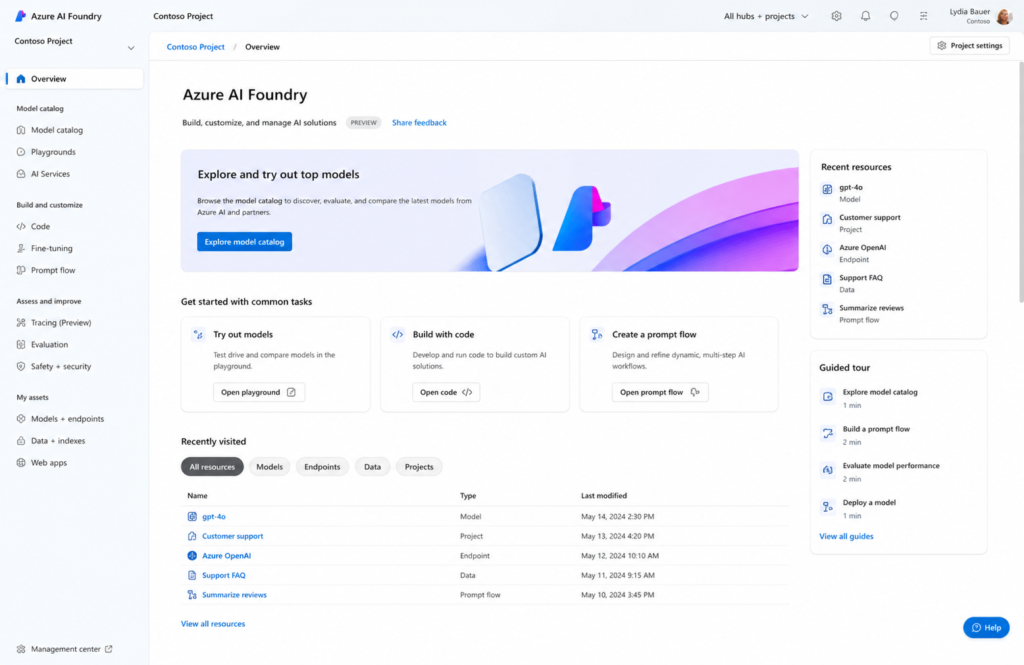Click Azure OpenAI icon in Recent resources
Viewport: 1024px width, 665px height.
pos(827,250)
